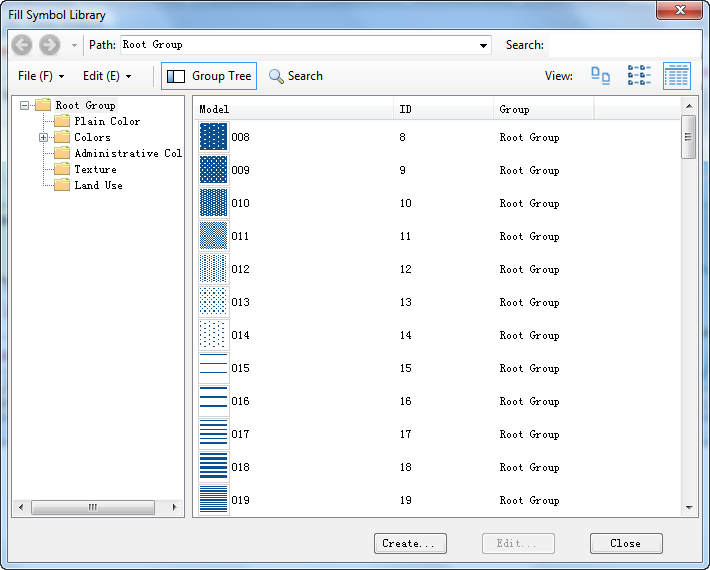Switch to large icon view
710x570 pixels.
click(601, 76)
